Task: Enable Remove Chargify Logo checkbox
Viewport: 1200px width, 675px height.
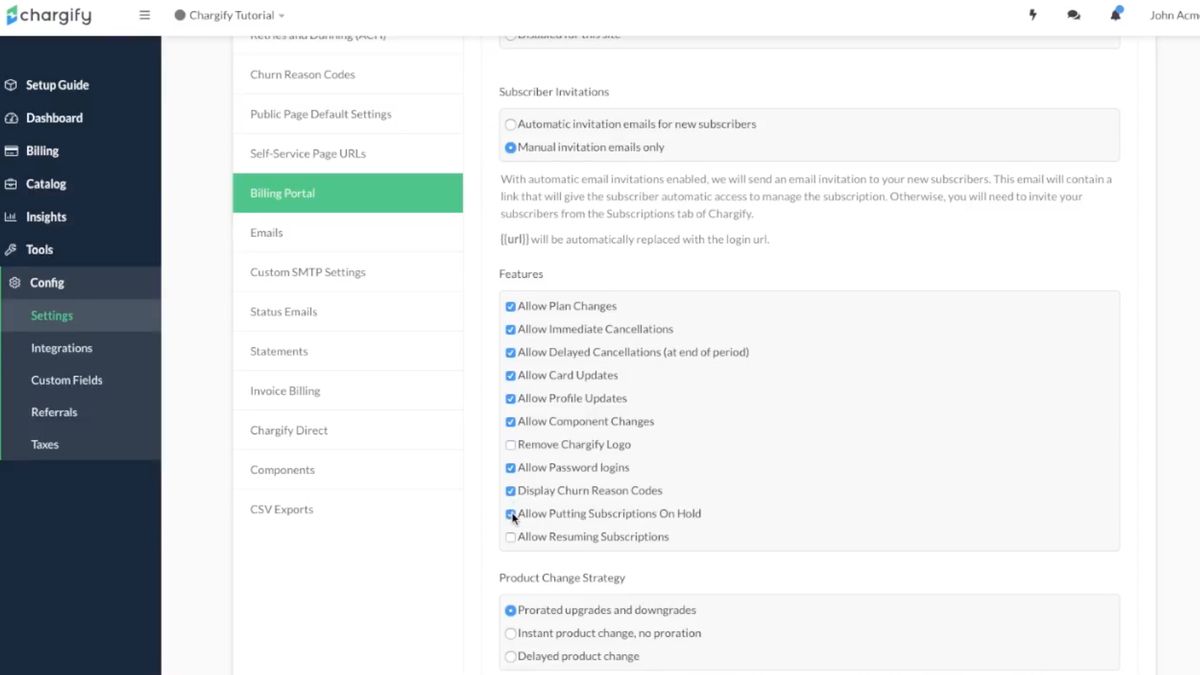Action: click(x=511, y=445)
